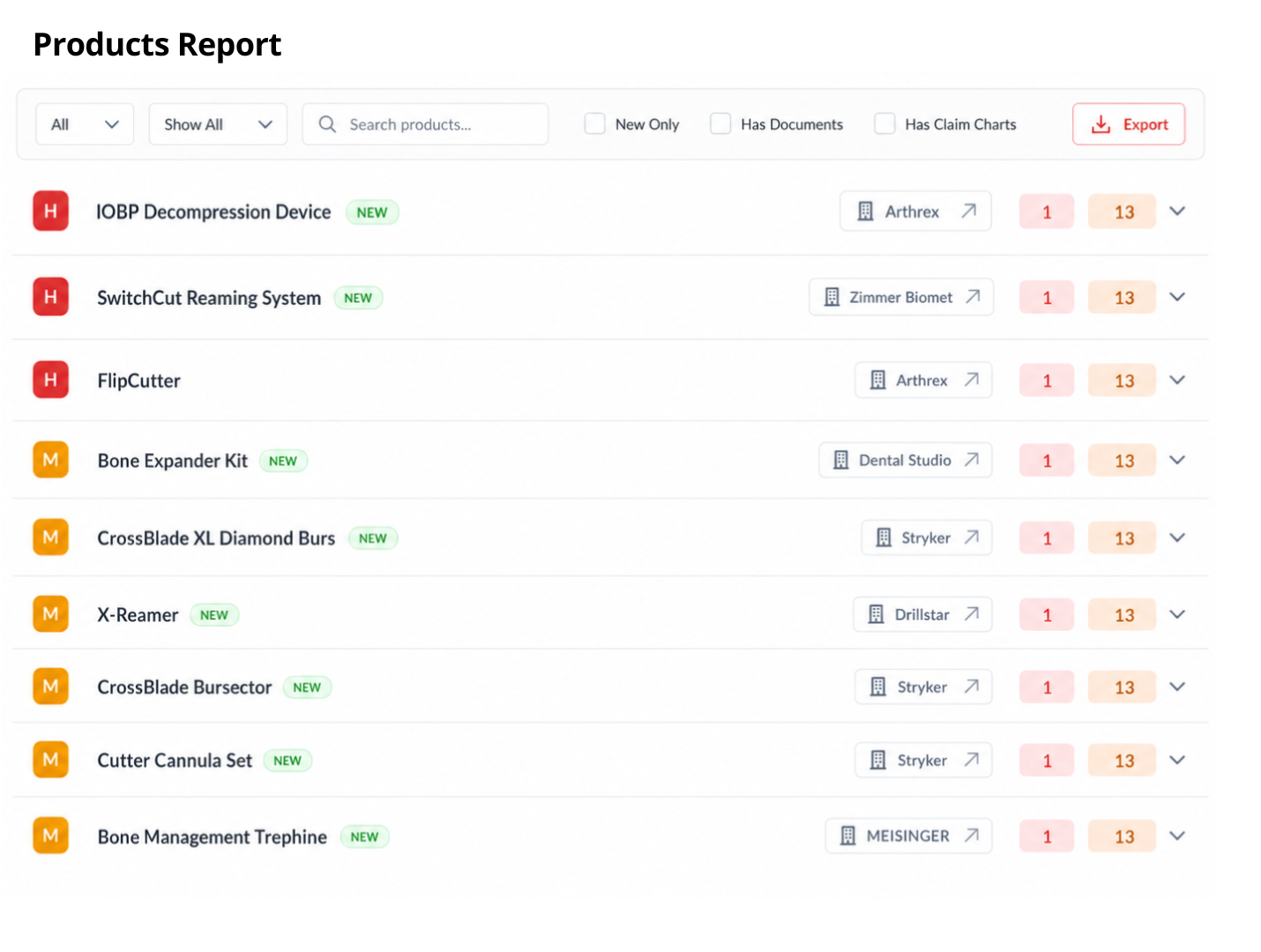Open the Show All dropdown
The width and height of the screenshot is (1261, 952).
218,124
